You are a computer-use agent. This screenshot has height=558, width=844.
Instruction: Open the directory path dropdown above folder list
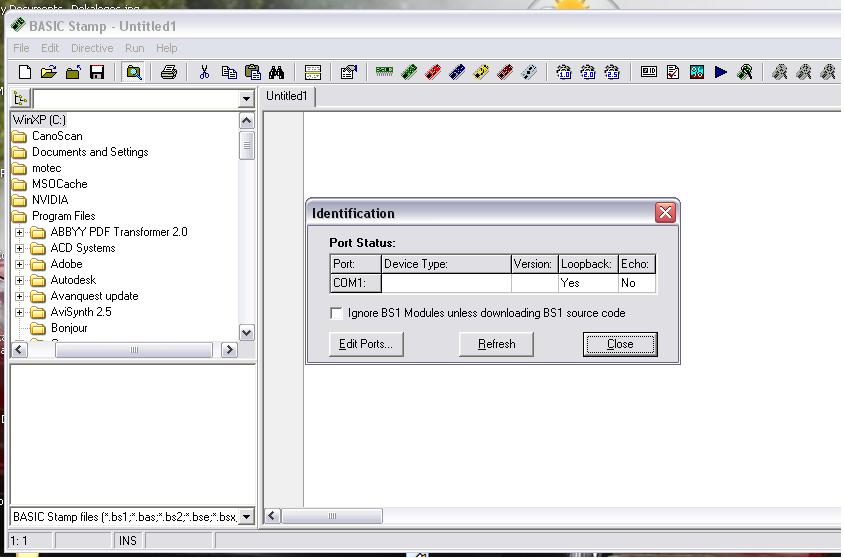[246, 99]
